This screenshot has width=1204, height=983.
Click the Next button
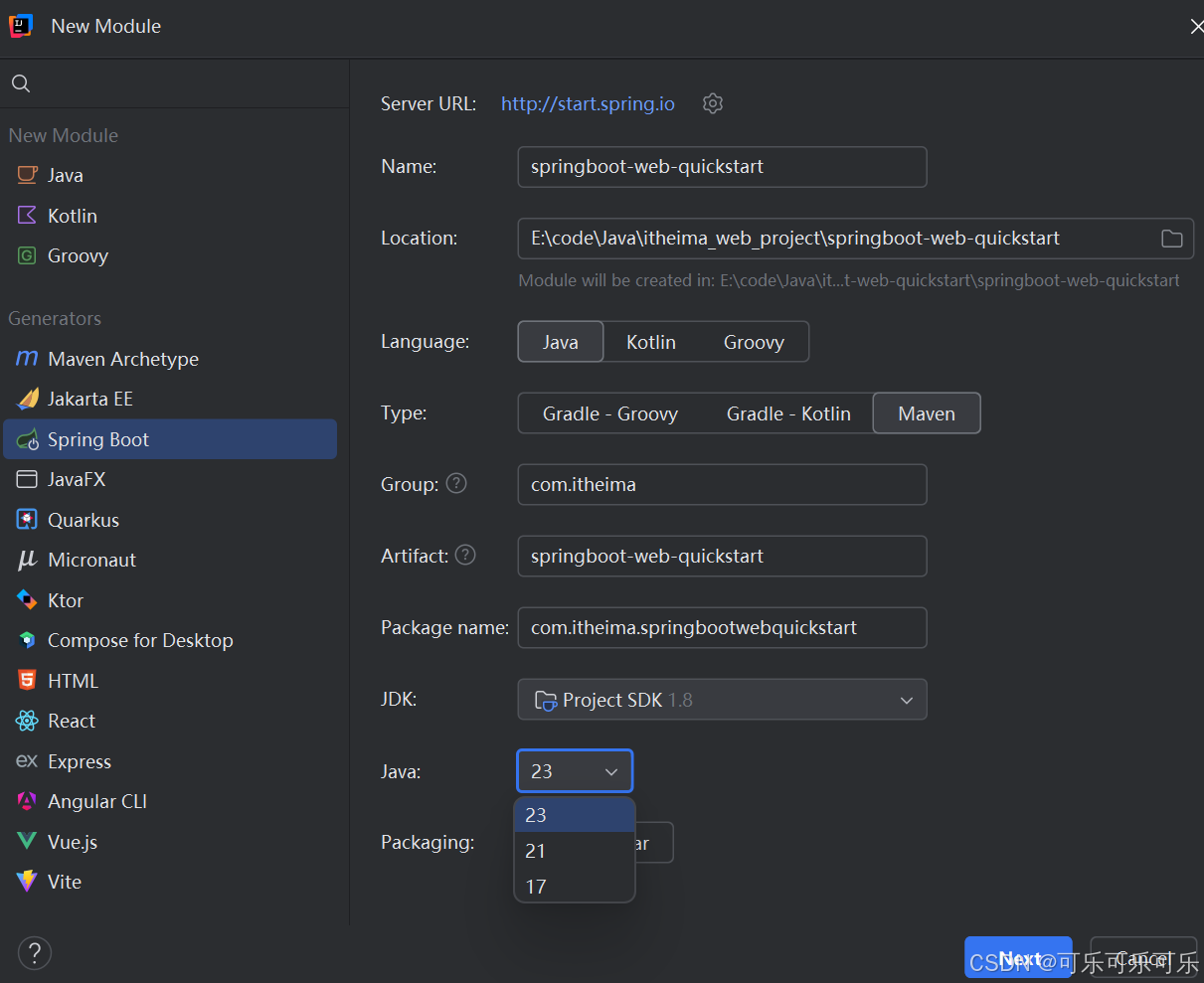pos(1018,957)
